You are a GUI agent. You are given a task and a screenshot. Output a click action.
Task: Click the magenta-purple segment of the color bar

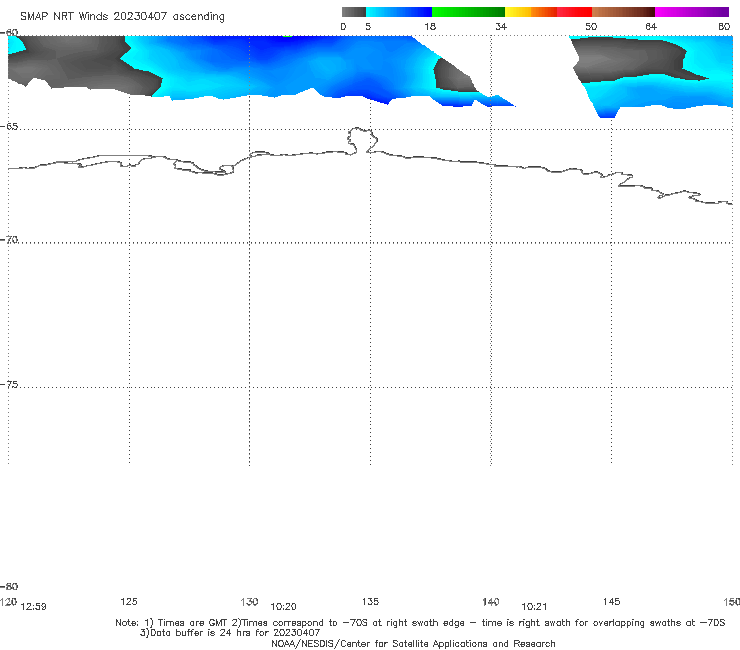click(692, 12)
